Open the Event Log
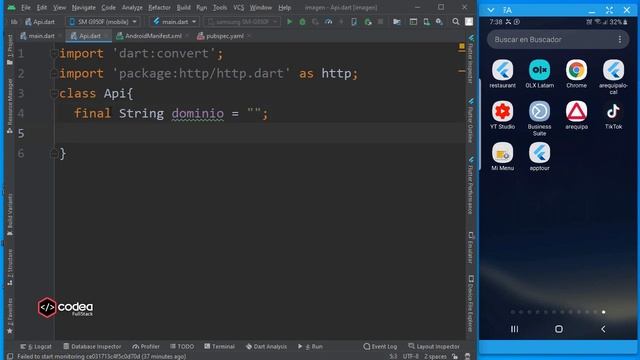Viewport: 640px width, 360px height. pyautogui.click(x=380, y=347)
